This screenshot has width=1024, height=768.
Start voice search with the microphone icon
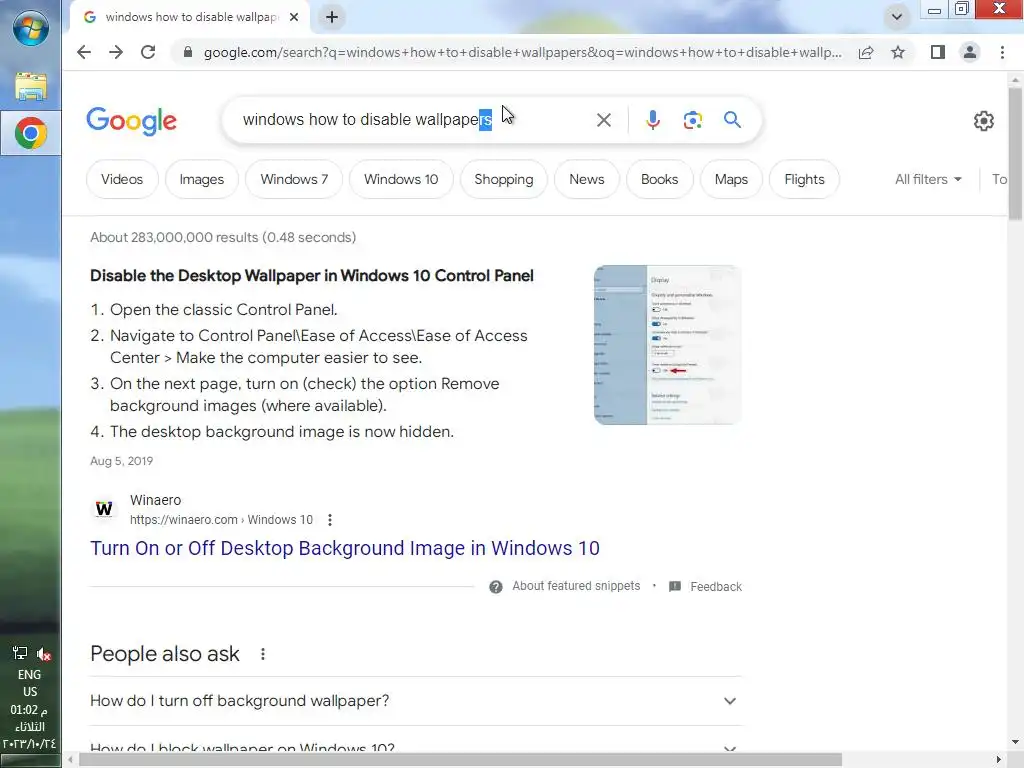click(x=652, y=120)
